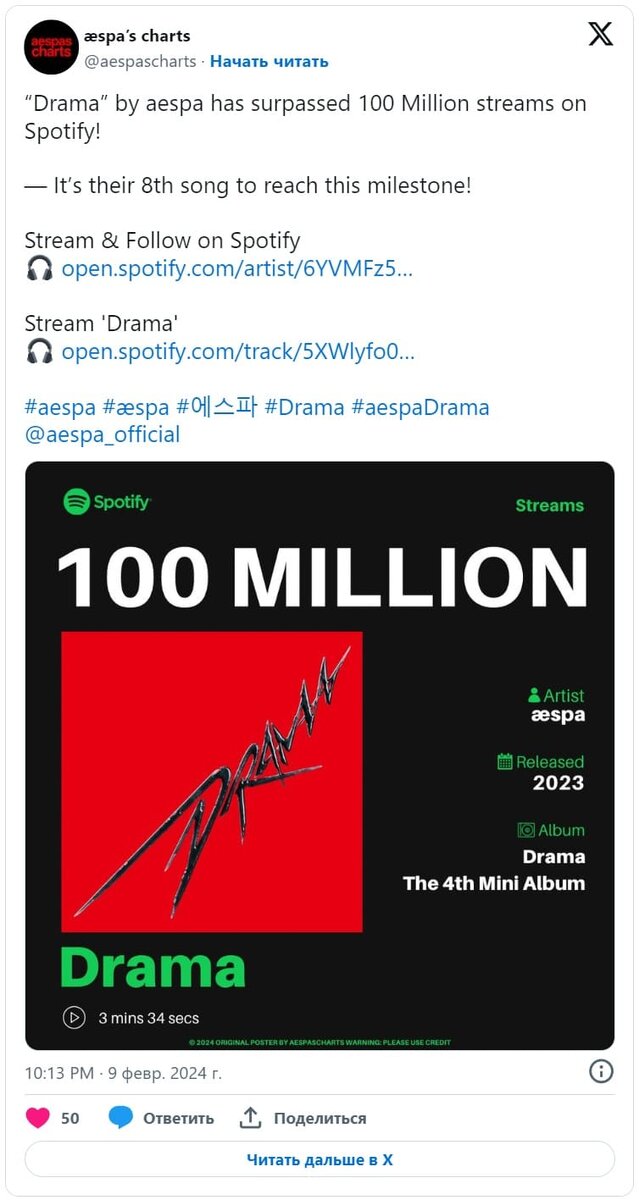Open the info circle icon
The width and height of the screenshot is (639, 1200).
(601, 1072)
